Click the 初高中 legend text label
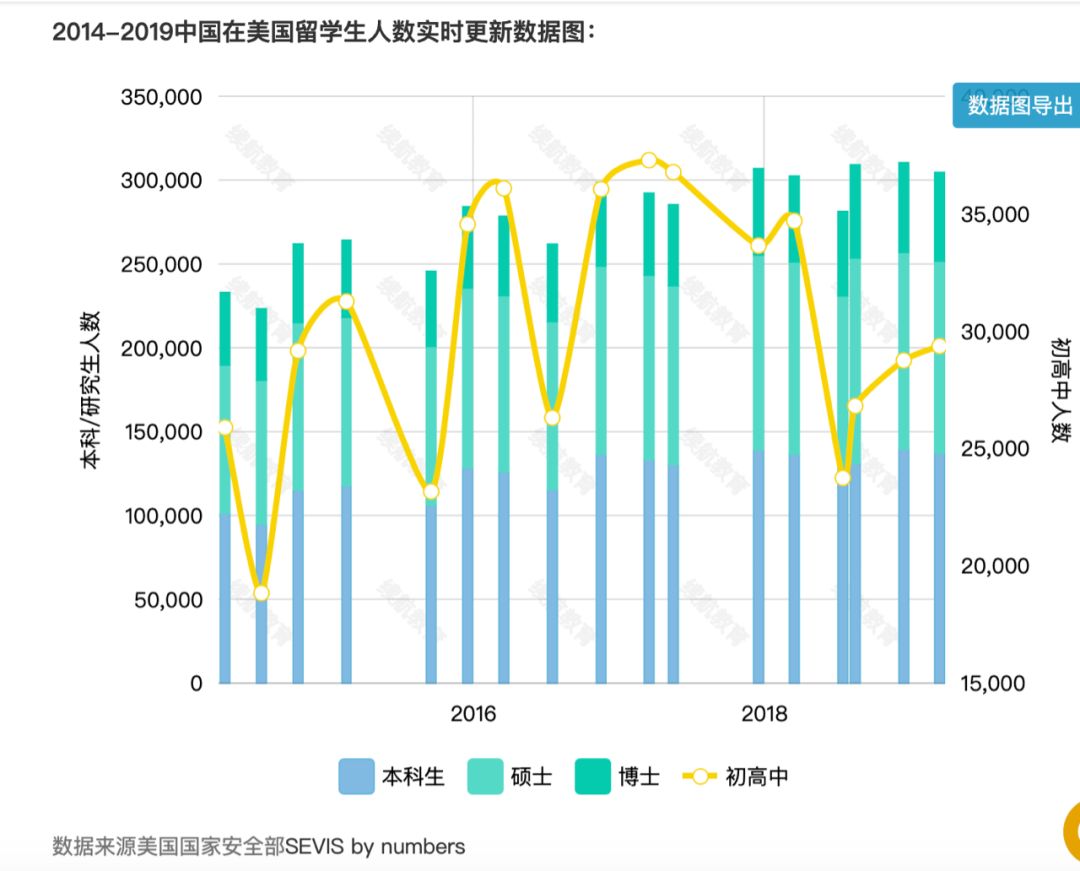Viewport: 1080px width, 871px height. (756, 777)
